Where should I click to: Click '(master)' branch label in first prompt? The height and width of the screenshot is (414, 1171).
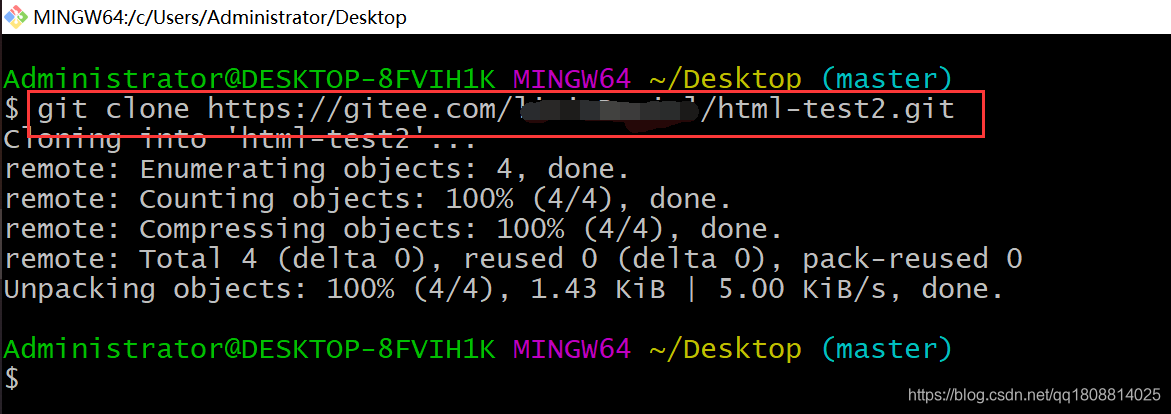point(887,79)
